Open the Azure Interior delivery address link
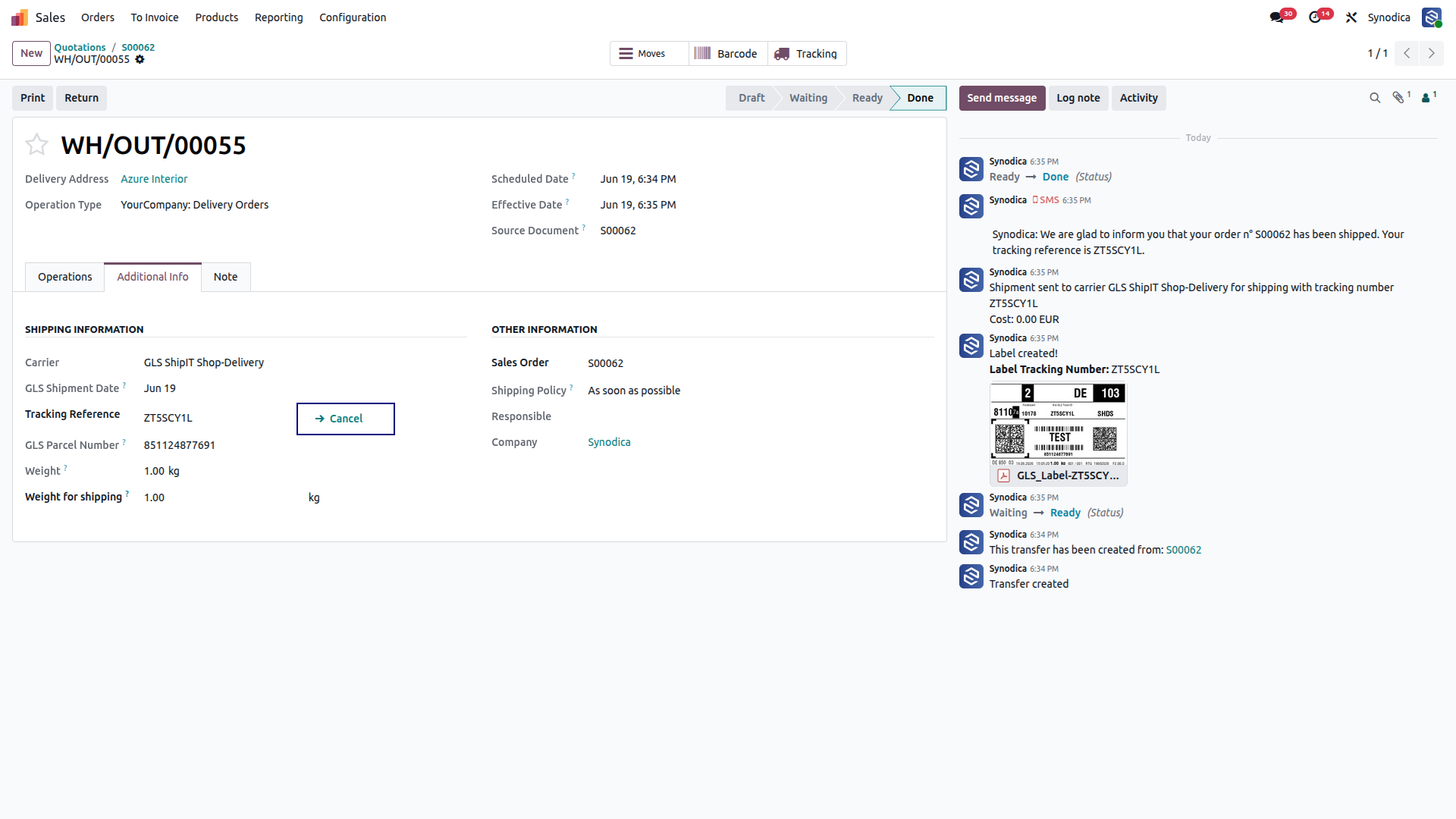Image resolution: width=1456 pixels, height=819 pixels. [x=154, y=179]
